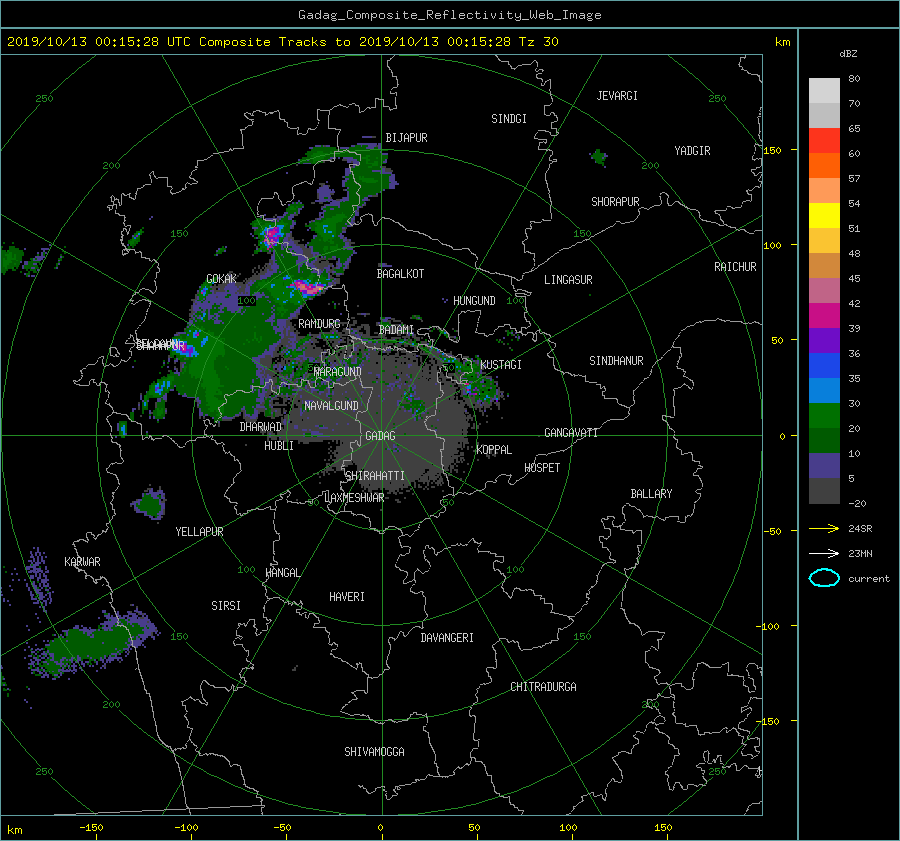Click the Gadag_Composite_Reflectivity_Web_Image title
This screenshot has width=900, height=841.
[449, 15]
